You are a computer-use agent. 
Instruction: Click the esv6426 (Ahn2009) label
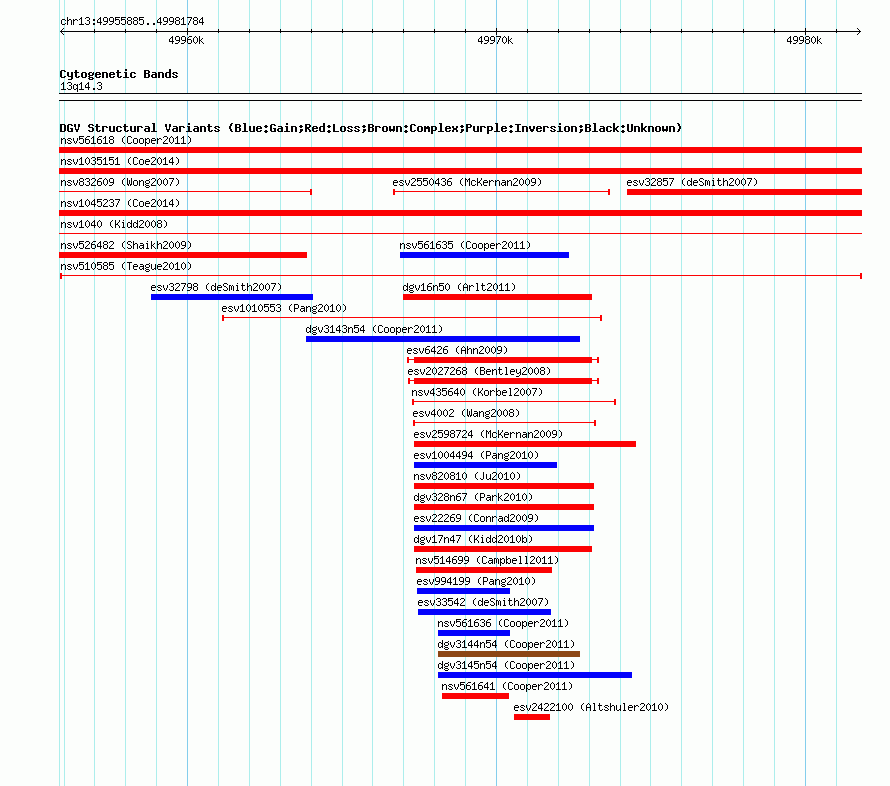(457, 350)
